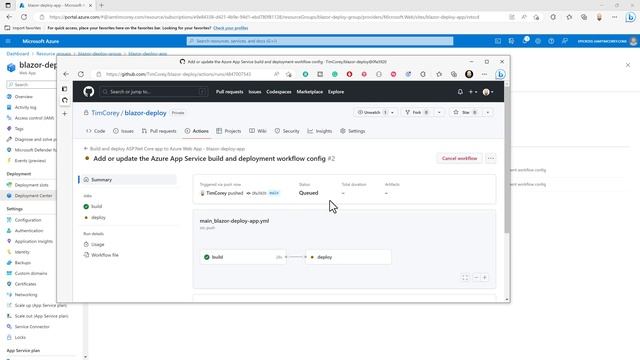Zoom in the workflow graph
The image size is (640, 360).
click(484, 278)
